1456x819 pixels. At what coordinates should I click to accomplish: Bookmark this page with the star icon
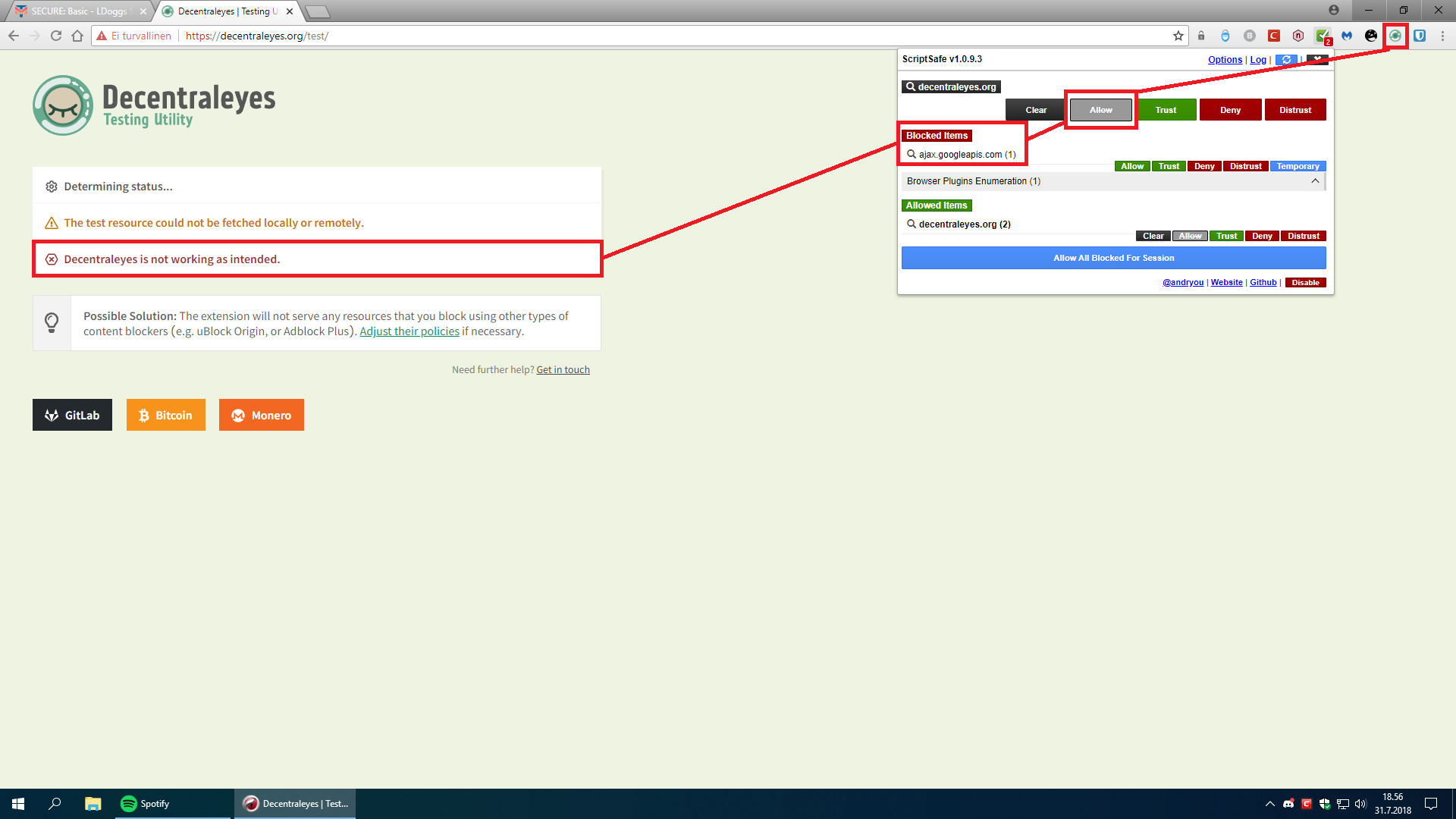(1178, 36)
